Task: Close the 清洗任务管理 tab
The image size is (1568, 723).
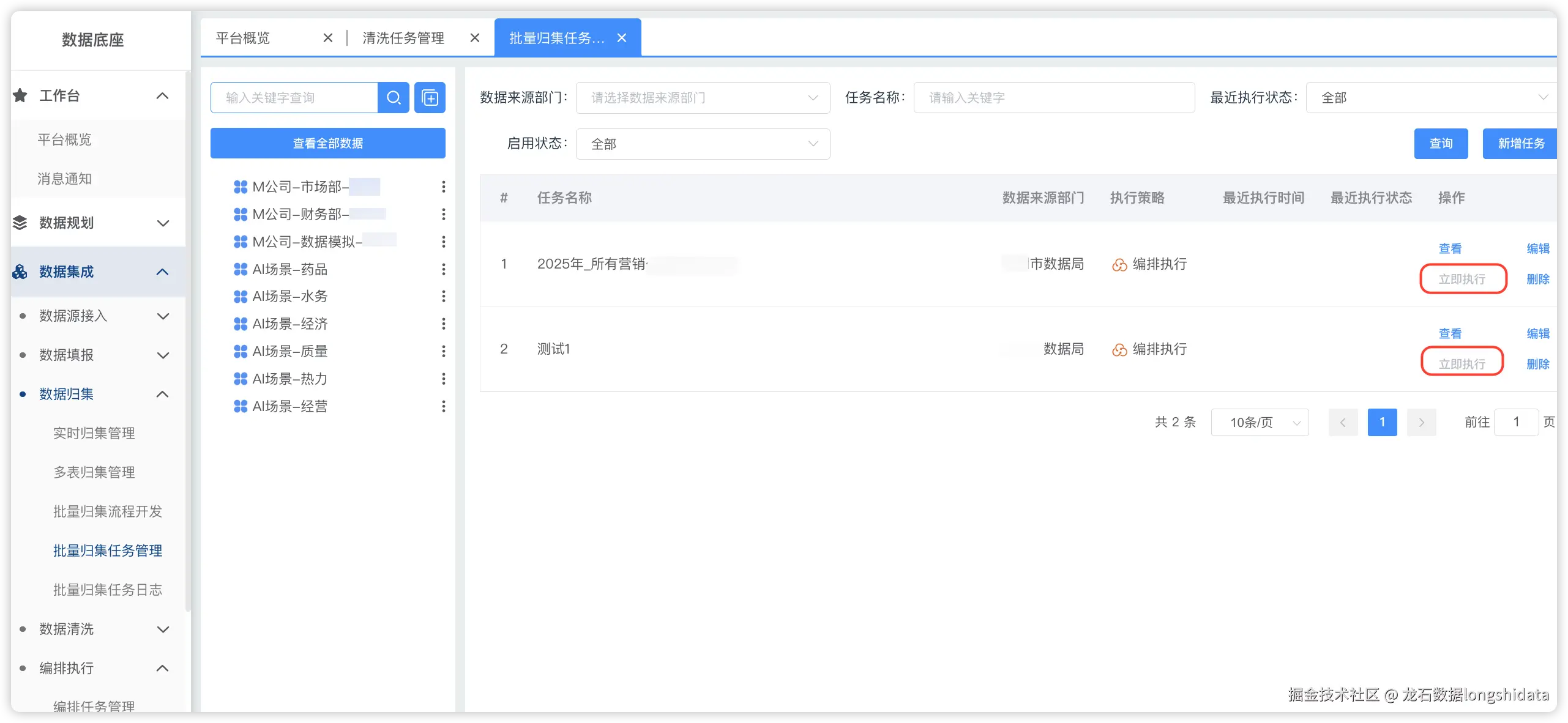Action: (474, 38)
